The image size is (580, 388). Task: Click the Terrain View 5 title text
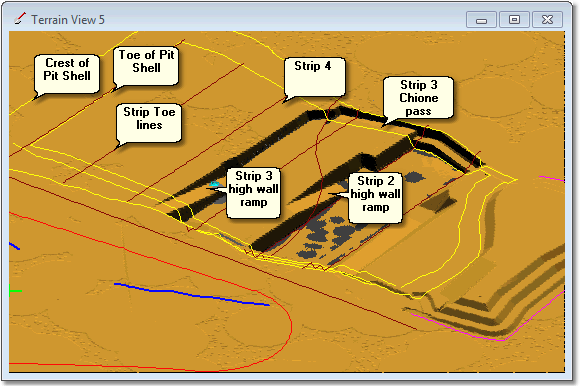coord(68,20)
